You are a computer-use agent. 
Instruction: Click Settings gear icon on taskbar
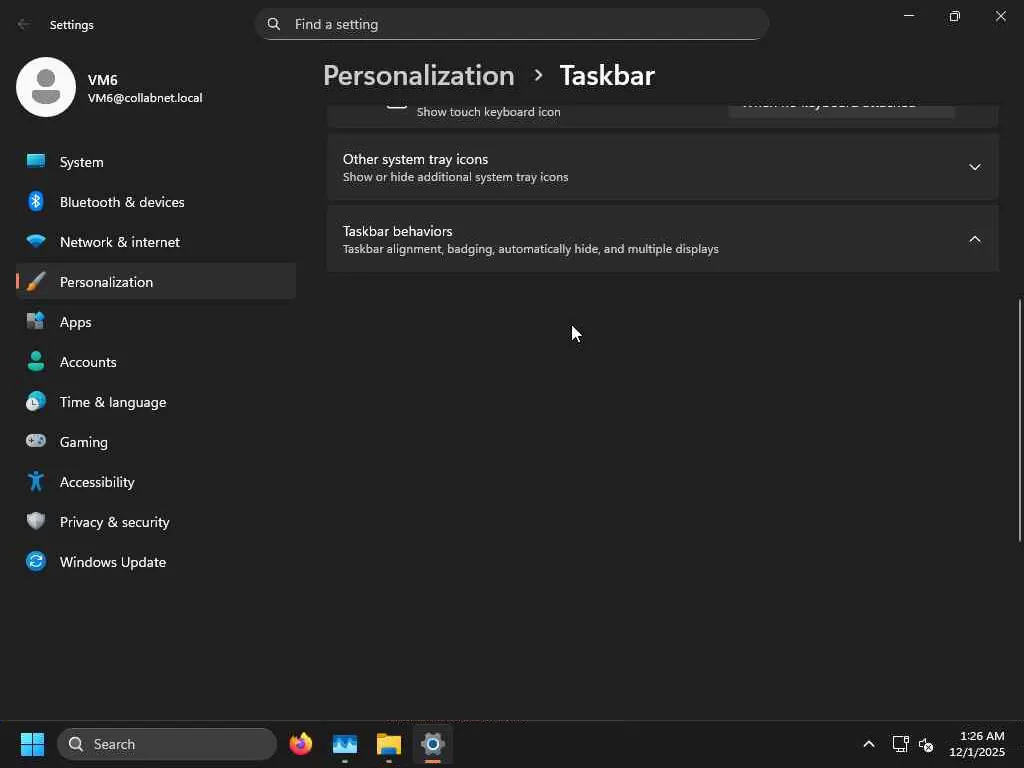point(432,744)
